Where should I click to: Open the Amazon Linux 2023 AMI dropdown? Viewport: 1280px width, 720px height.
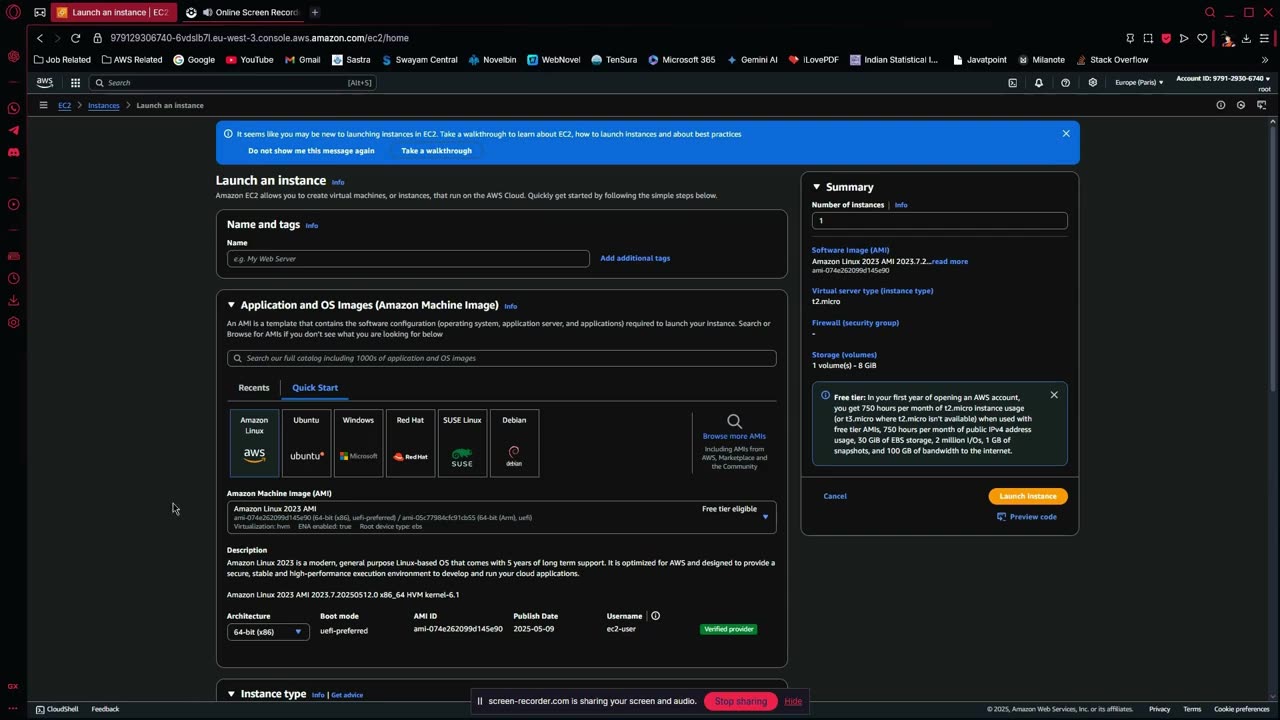pyautogui.click(x=501, y=517)
